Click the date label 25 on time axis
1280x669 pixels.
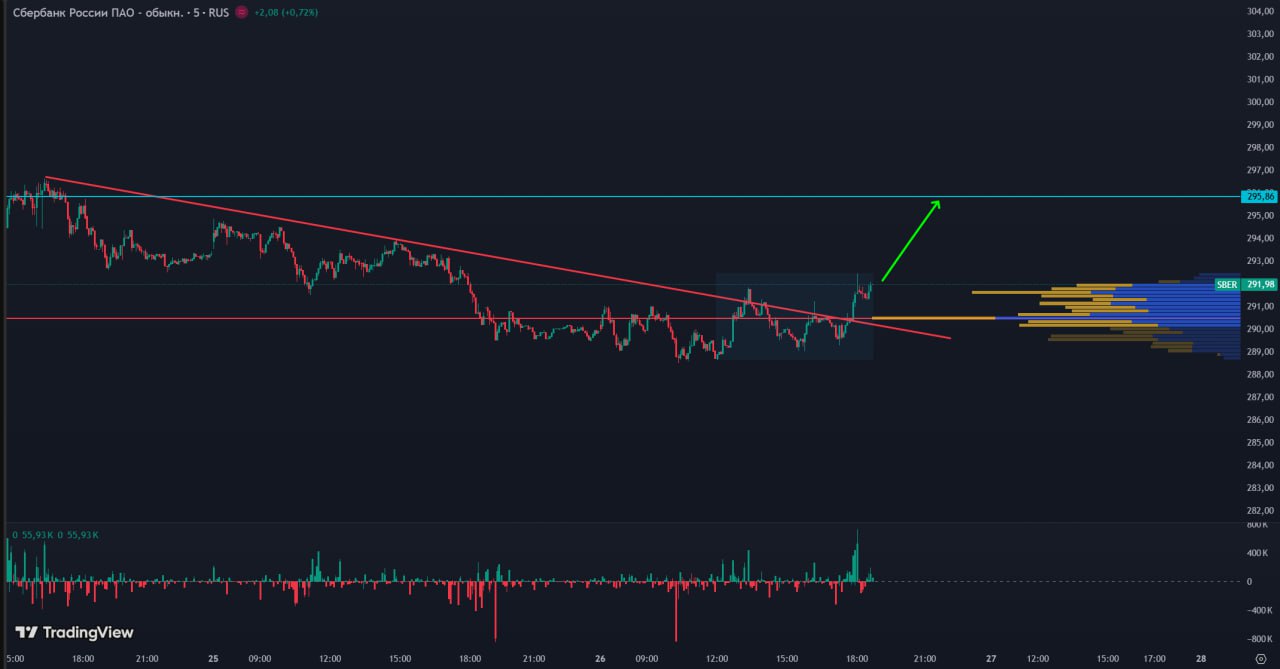(214, 659)
